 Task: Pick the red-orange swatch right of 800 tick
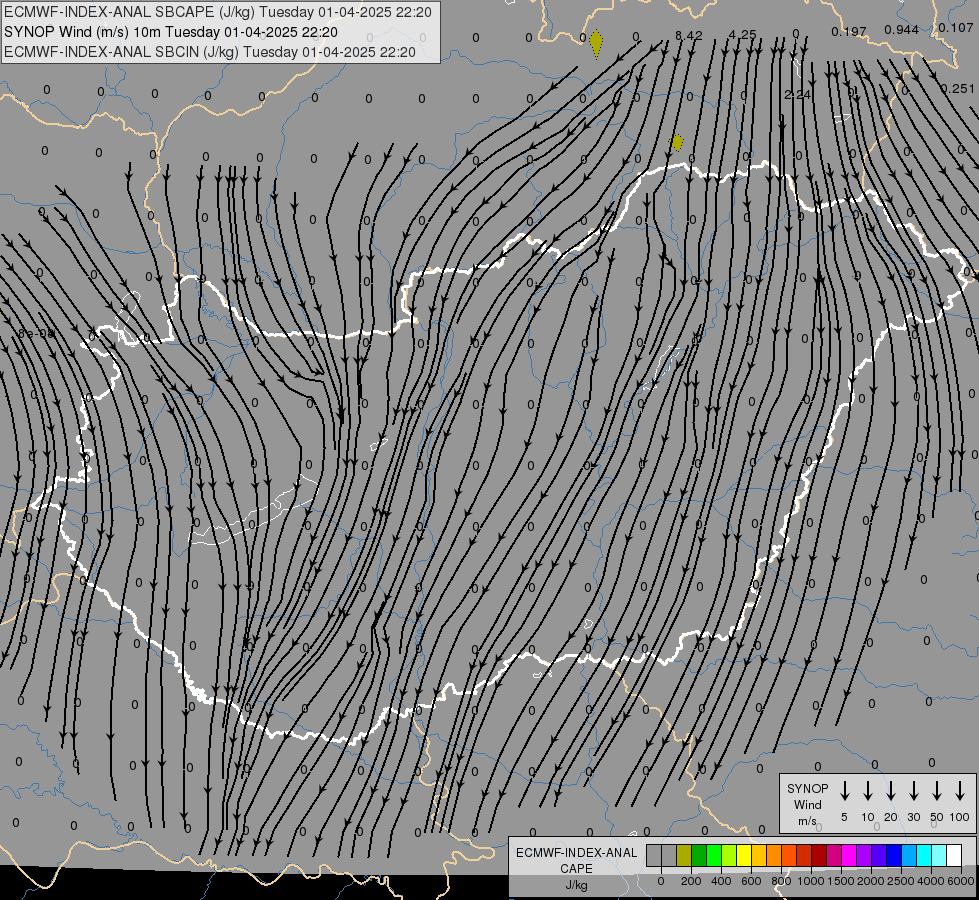tap(789, 855)
